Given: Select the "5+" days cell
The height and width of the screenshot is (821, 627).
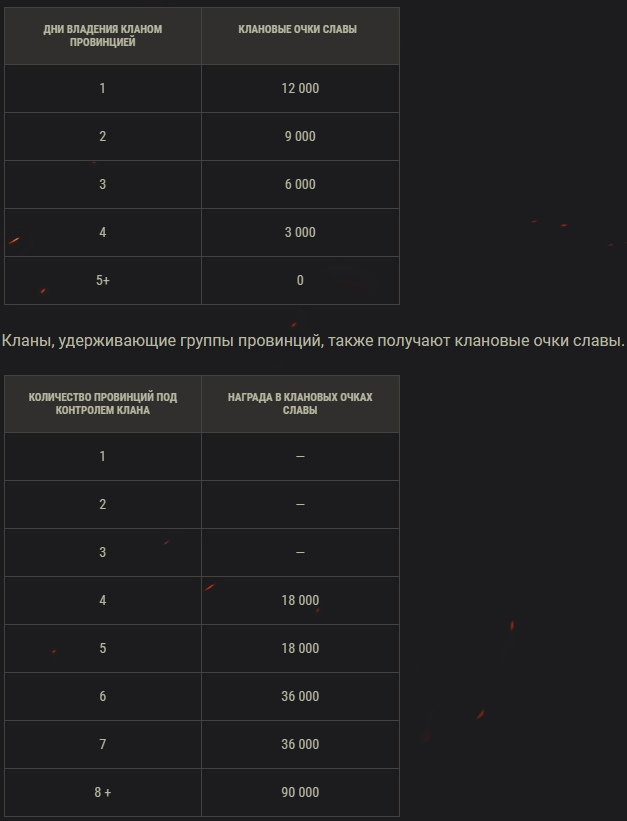Looking at the screenshot, I should tap(103, 281).
